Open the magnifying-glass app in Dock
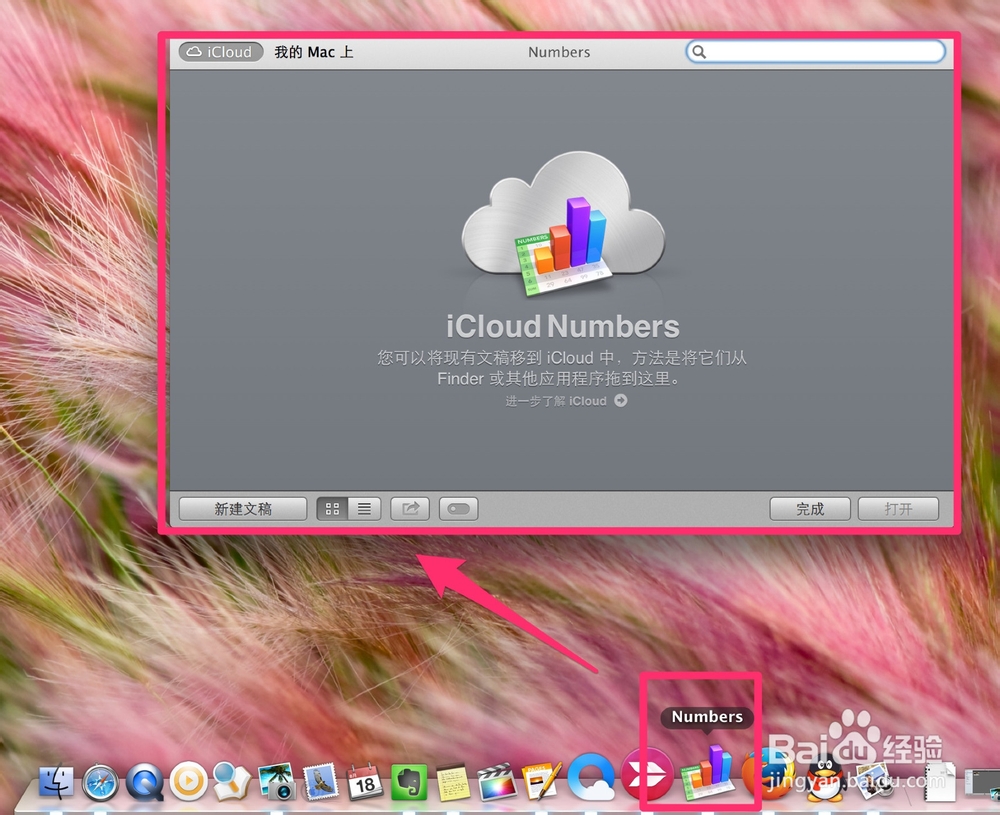 tap(231, 781)
